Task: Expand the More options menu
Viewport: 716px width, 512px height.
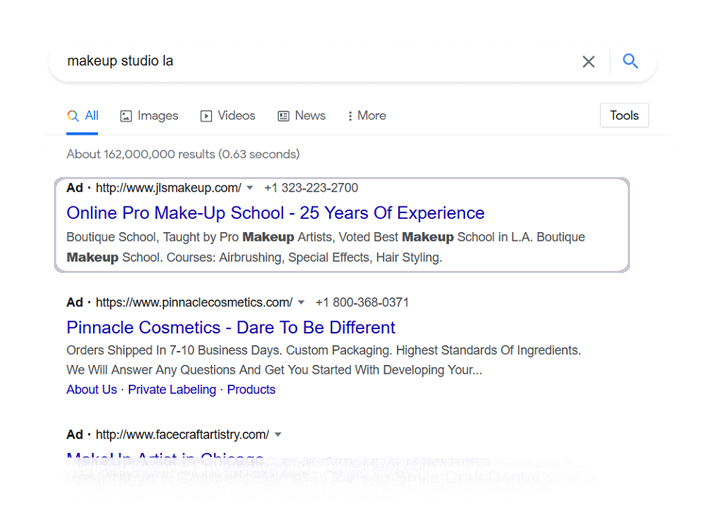Action: click(366, 116)
